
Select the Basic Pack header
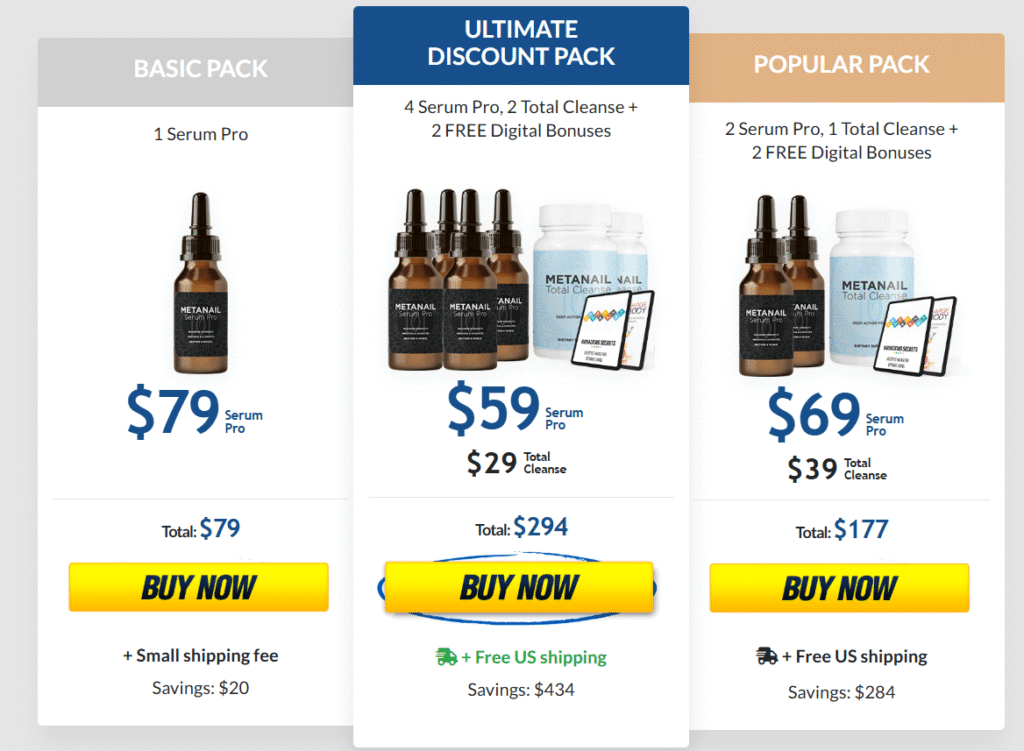tap(200, 69)
